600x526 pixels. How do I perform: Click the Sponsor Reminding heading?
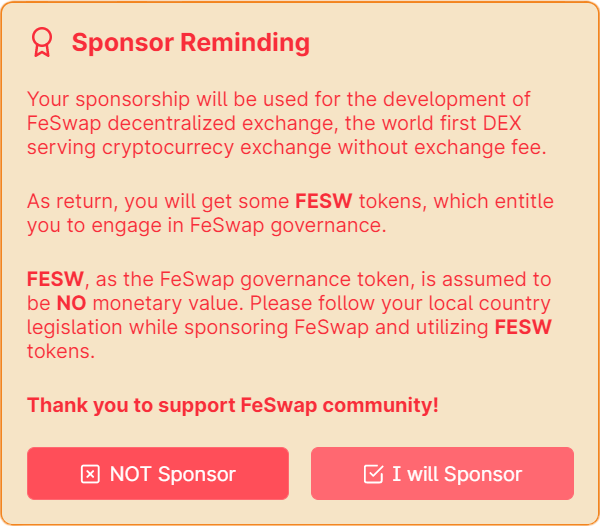click(x=191, y=42)
